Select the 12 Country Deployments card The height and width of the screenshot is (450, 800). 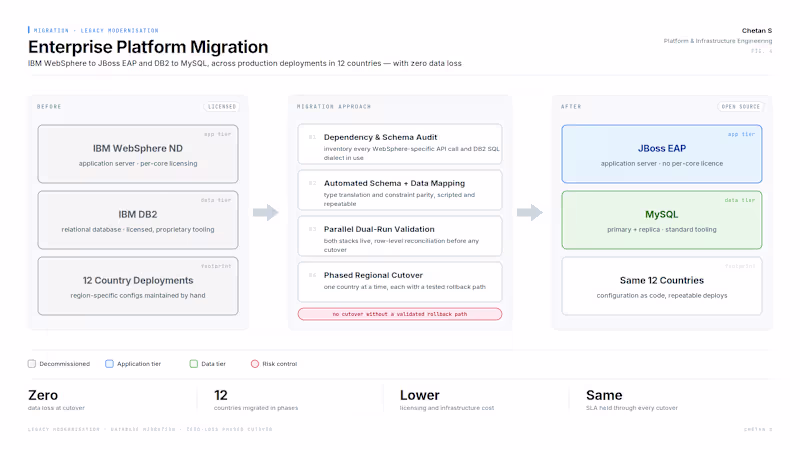(x=138, y=286)
